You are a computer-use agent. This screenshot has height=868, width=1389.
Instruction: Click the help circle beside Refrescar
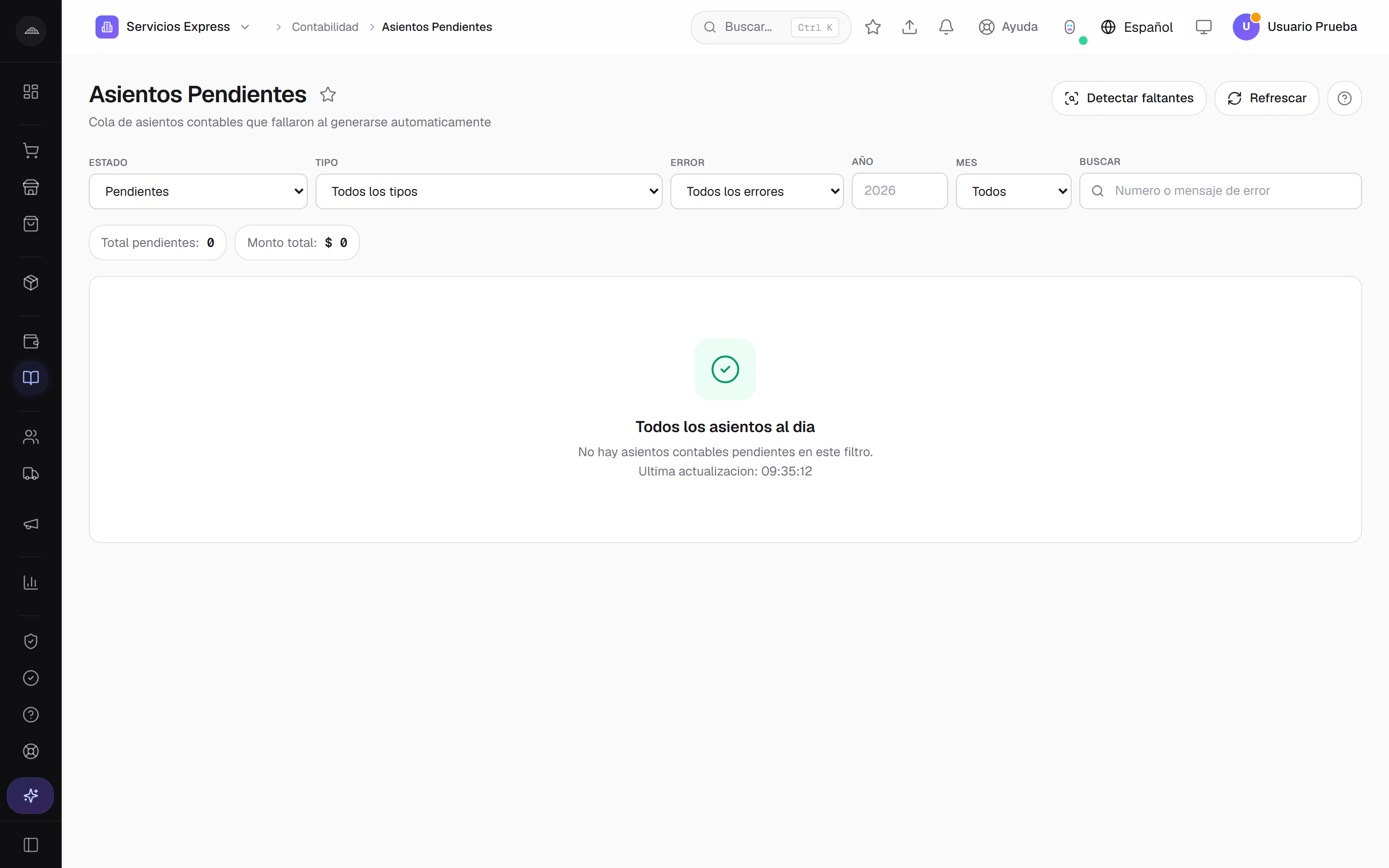point(1344,98)
